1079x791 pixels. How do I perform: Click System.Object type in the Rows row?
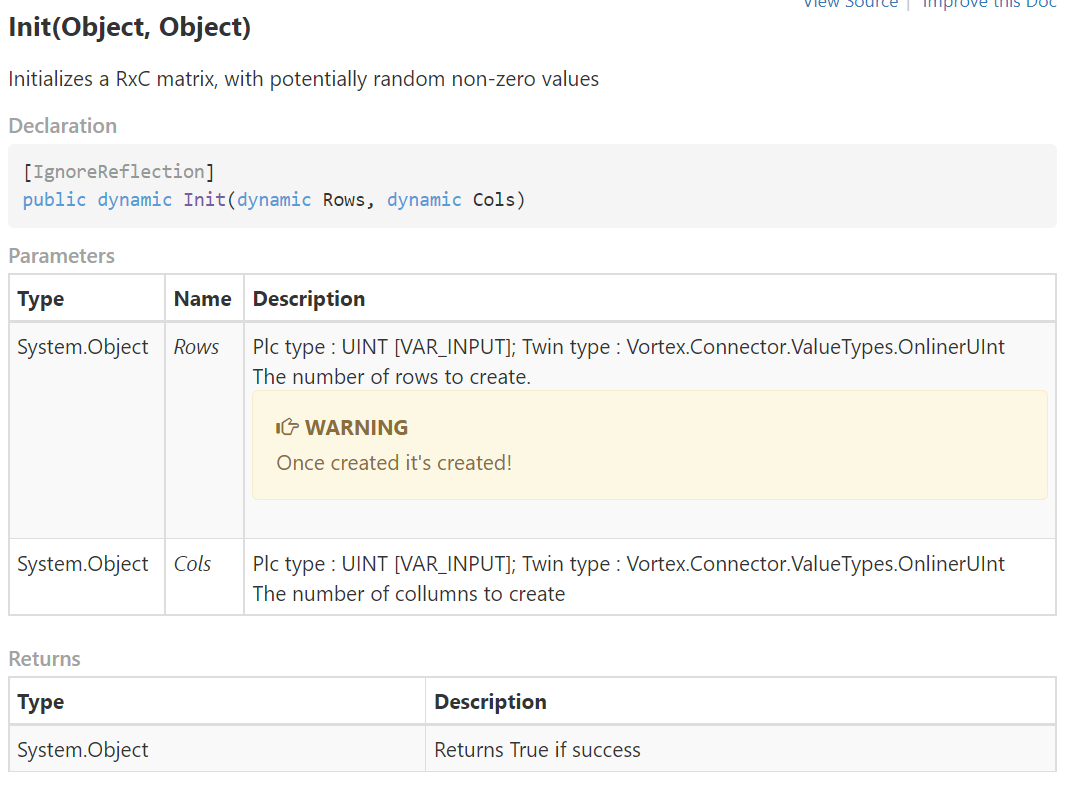click(x=83, y=347)
